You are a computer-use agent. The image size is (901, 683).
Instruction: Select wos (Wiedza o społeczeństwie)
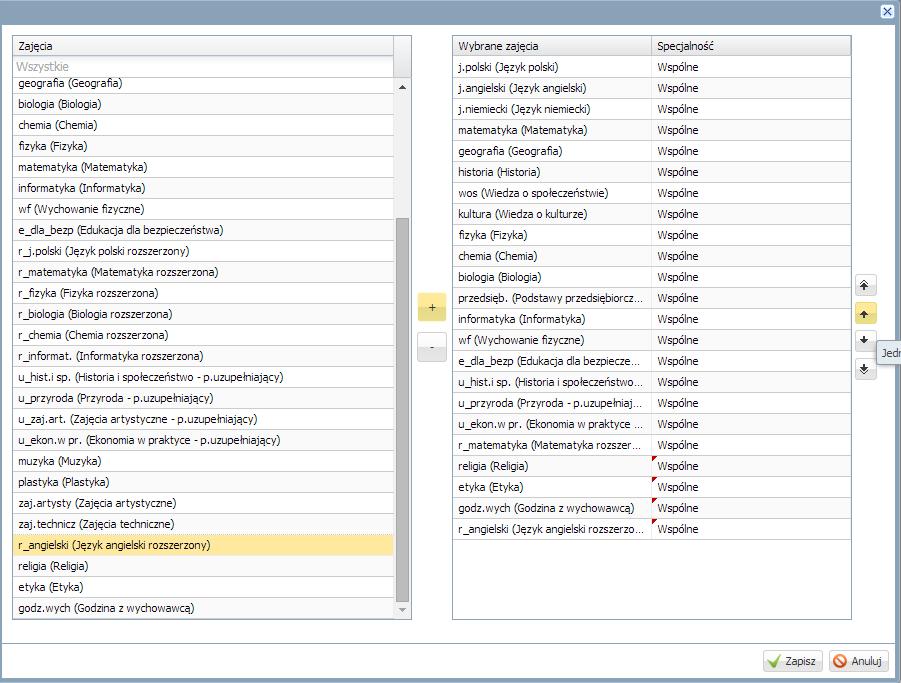(x=652, y=193)
